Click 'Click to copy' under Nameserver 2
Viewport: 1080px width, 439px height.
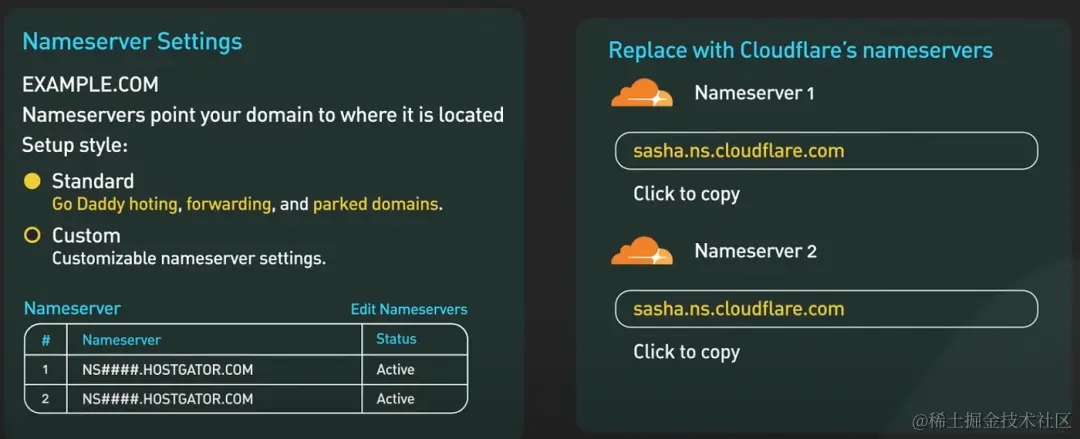pos(686,352)
